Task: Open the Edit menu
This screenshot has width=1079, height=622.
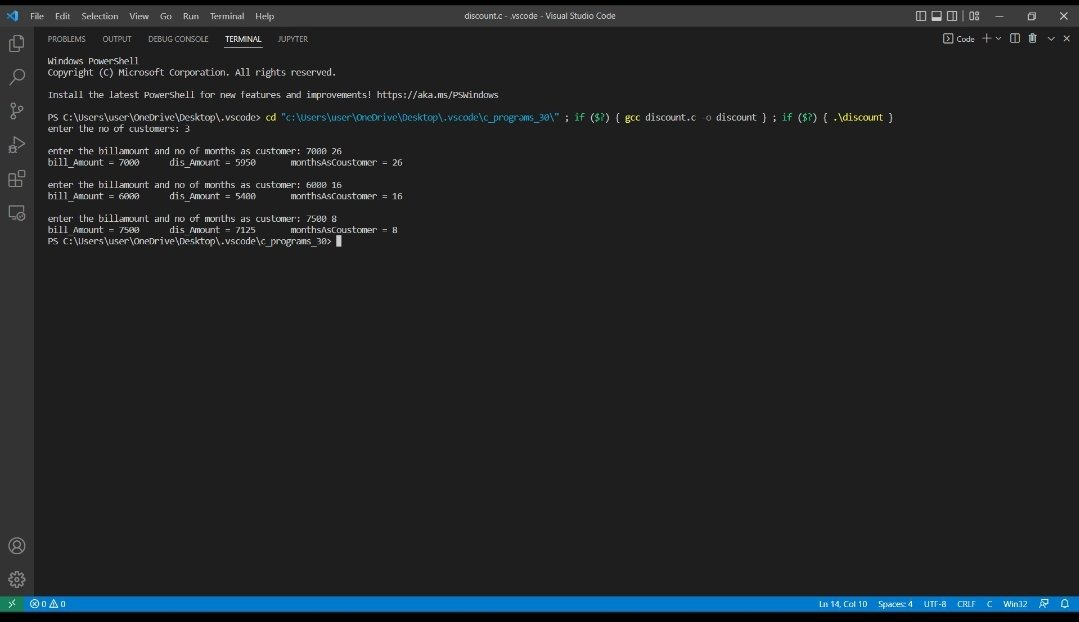Action: 63,16
